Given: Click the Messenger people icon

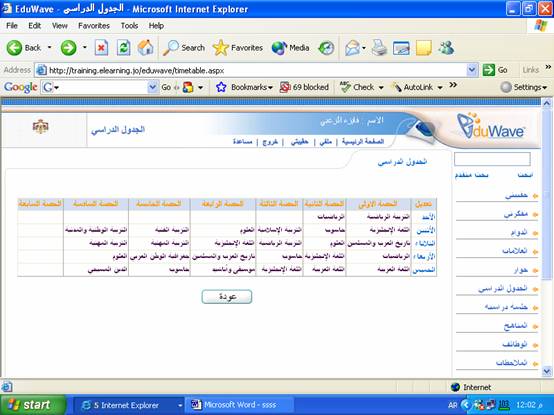Looking at the screenshot, I should pos(446,47).
